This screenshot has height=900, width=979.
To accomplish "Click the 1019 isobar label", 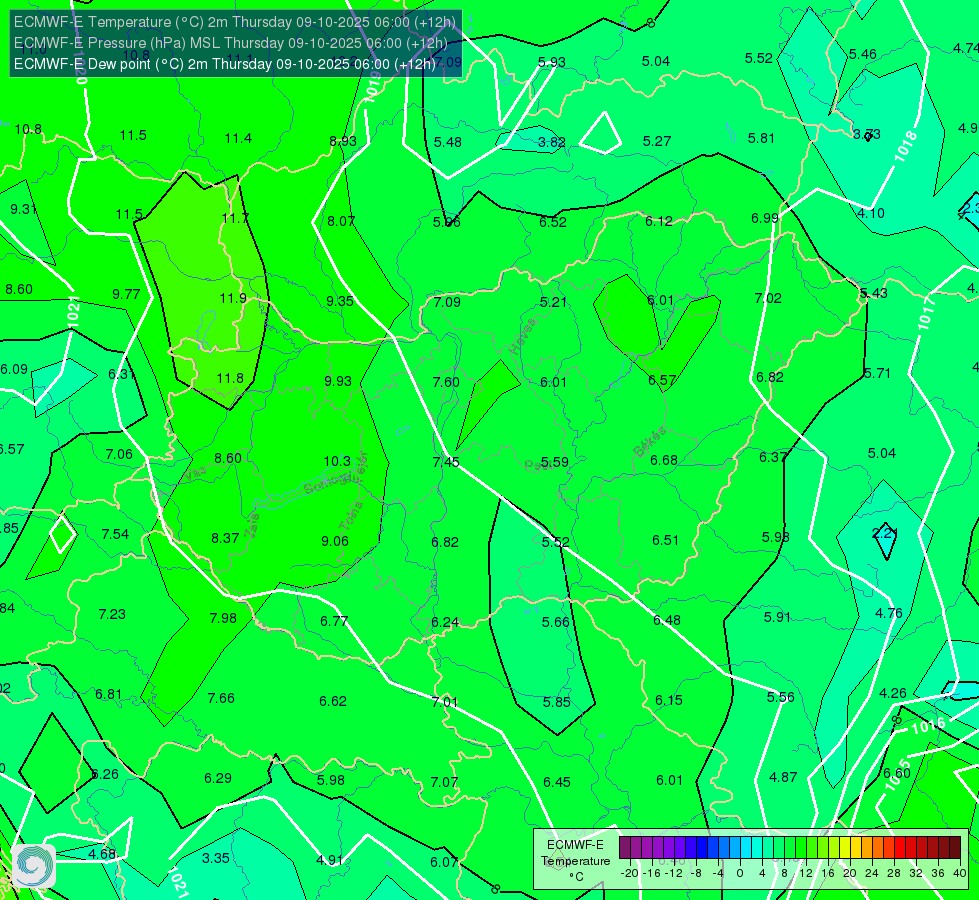I will (372, 87).
